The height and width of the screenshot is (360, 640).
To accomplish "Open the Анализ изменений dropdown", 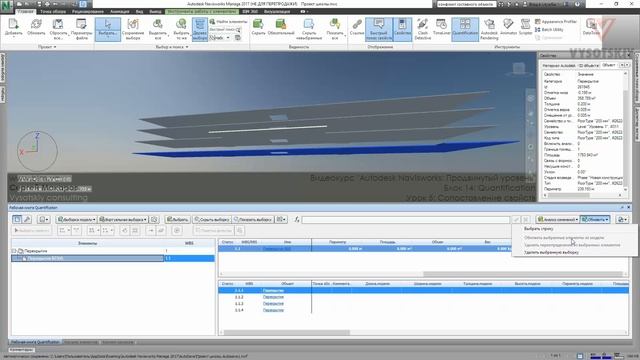I will click(x=558, y=220).
